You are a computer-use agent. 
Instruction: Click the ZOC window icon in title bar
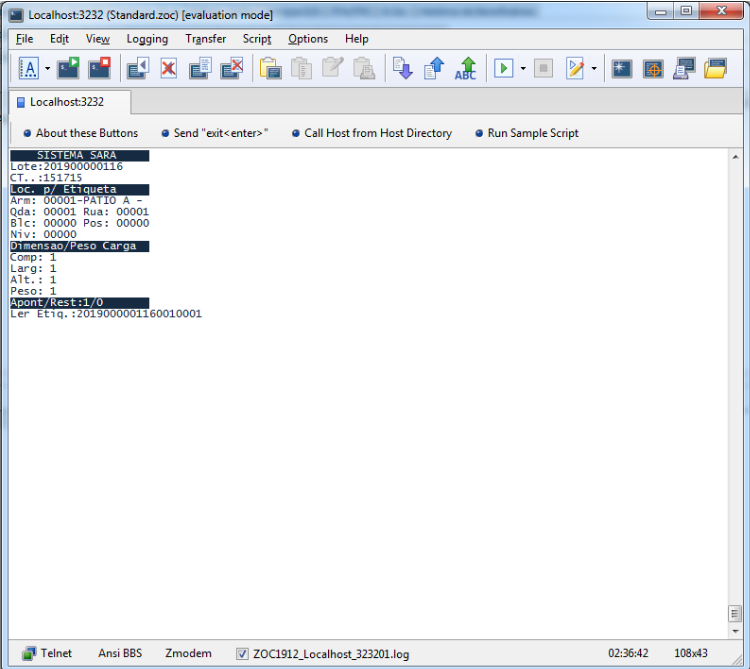(x=16, y=15)
